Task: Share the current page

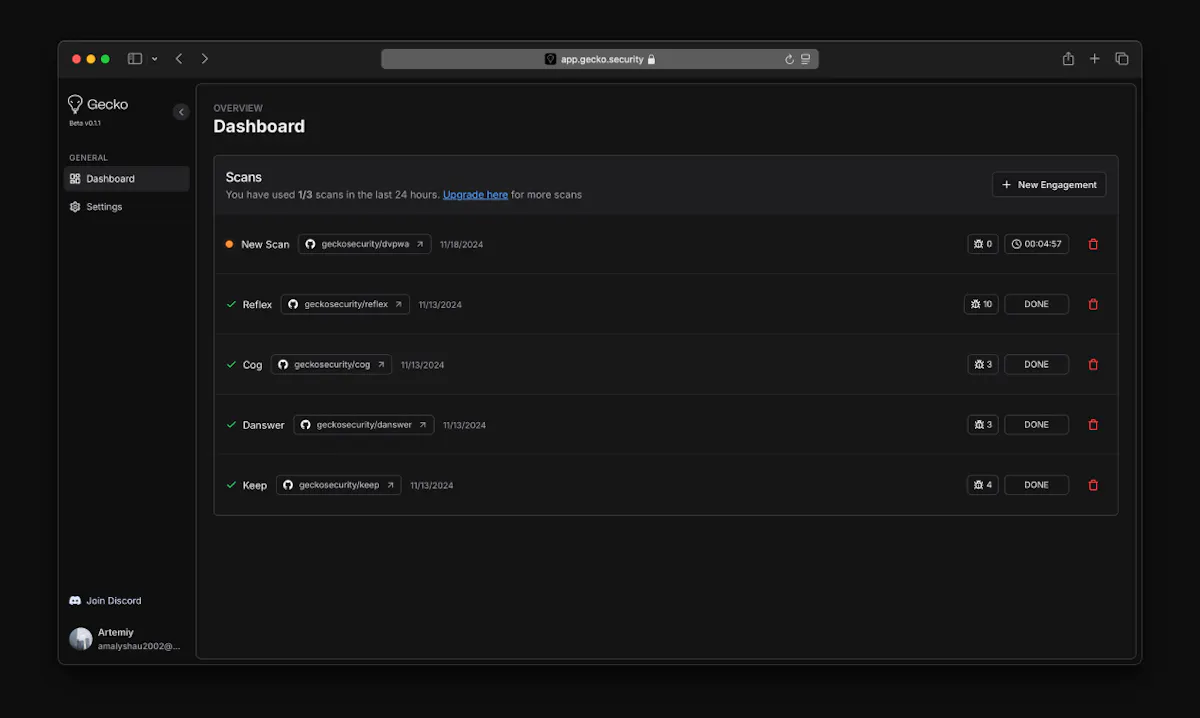Action: [x=1068, y=59]
